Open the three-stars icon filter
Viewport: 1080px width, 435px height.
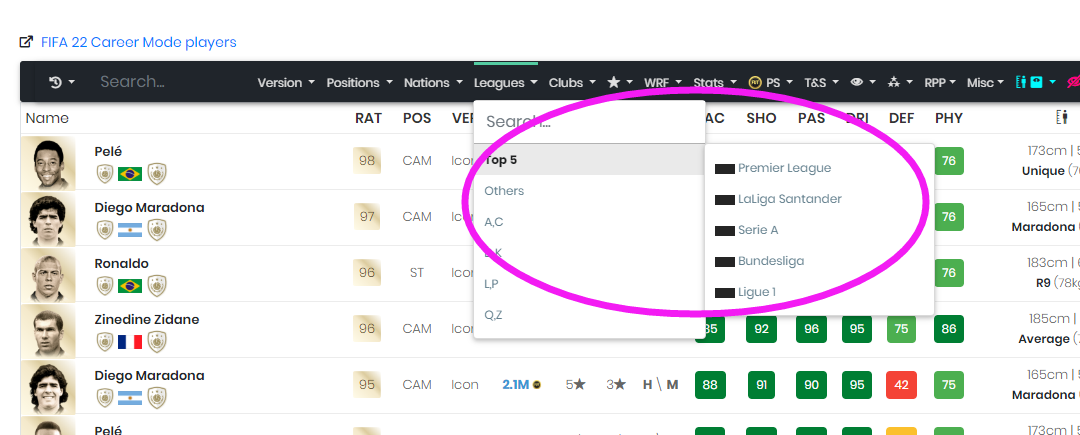click(x=900, y=83)
